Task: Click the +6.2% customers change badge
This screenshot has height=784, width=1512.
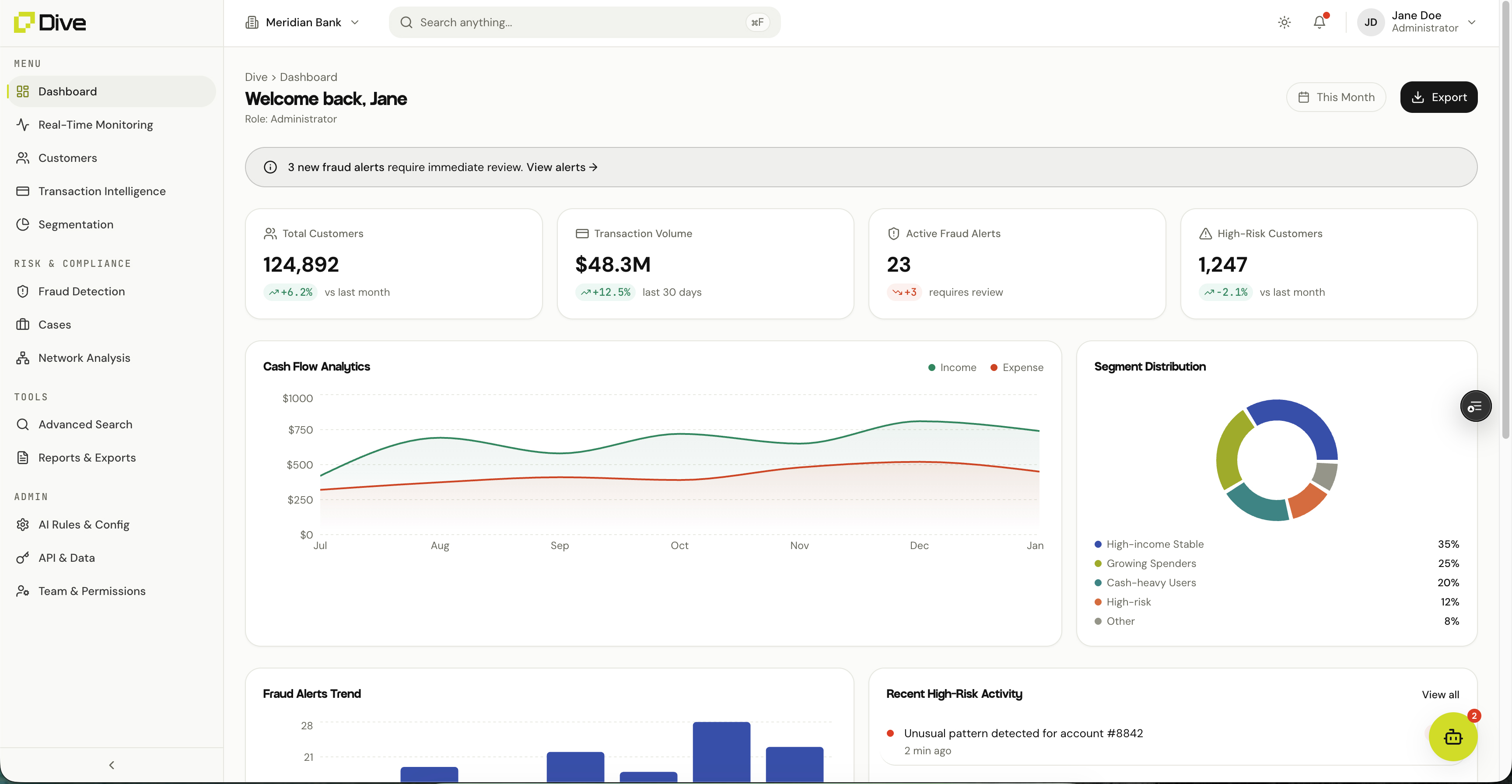Action: click(x=290, y=292)
